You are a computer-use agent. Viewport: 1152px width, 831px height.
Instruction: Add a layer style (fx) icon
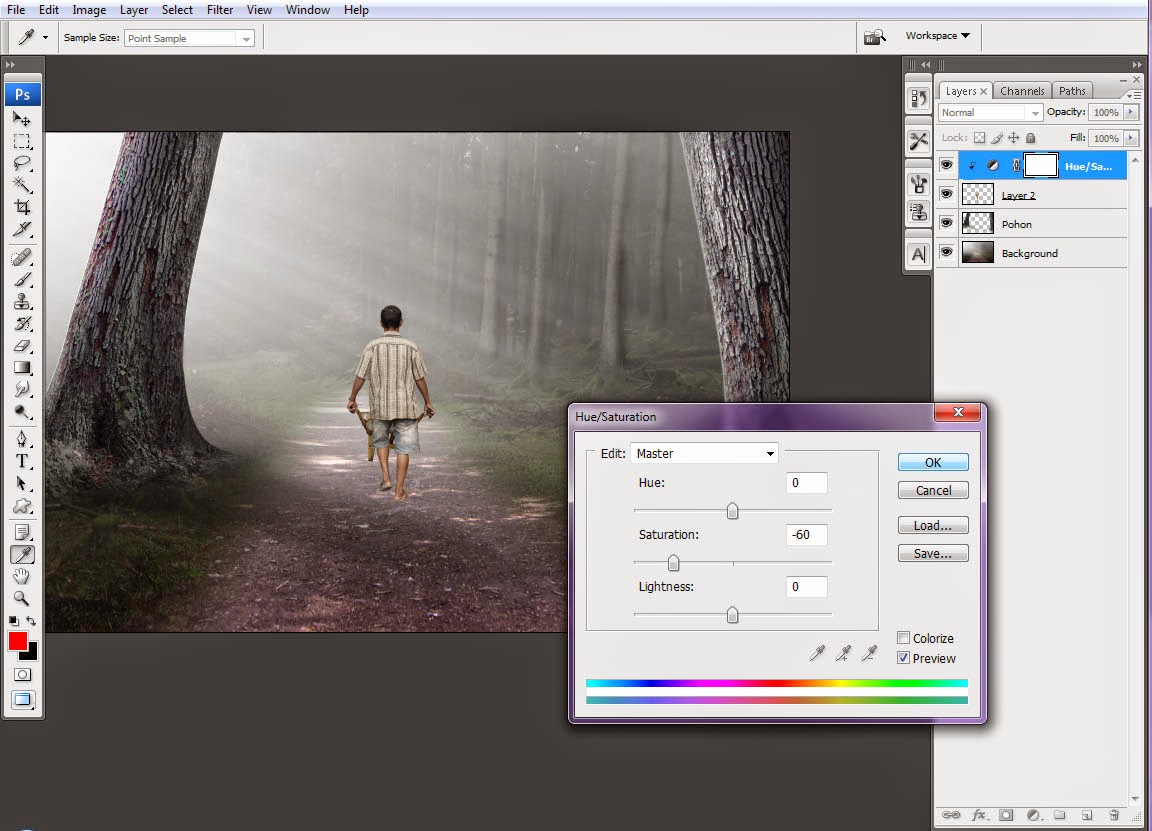click(x=979, y=815)
